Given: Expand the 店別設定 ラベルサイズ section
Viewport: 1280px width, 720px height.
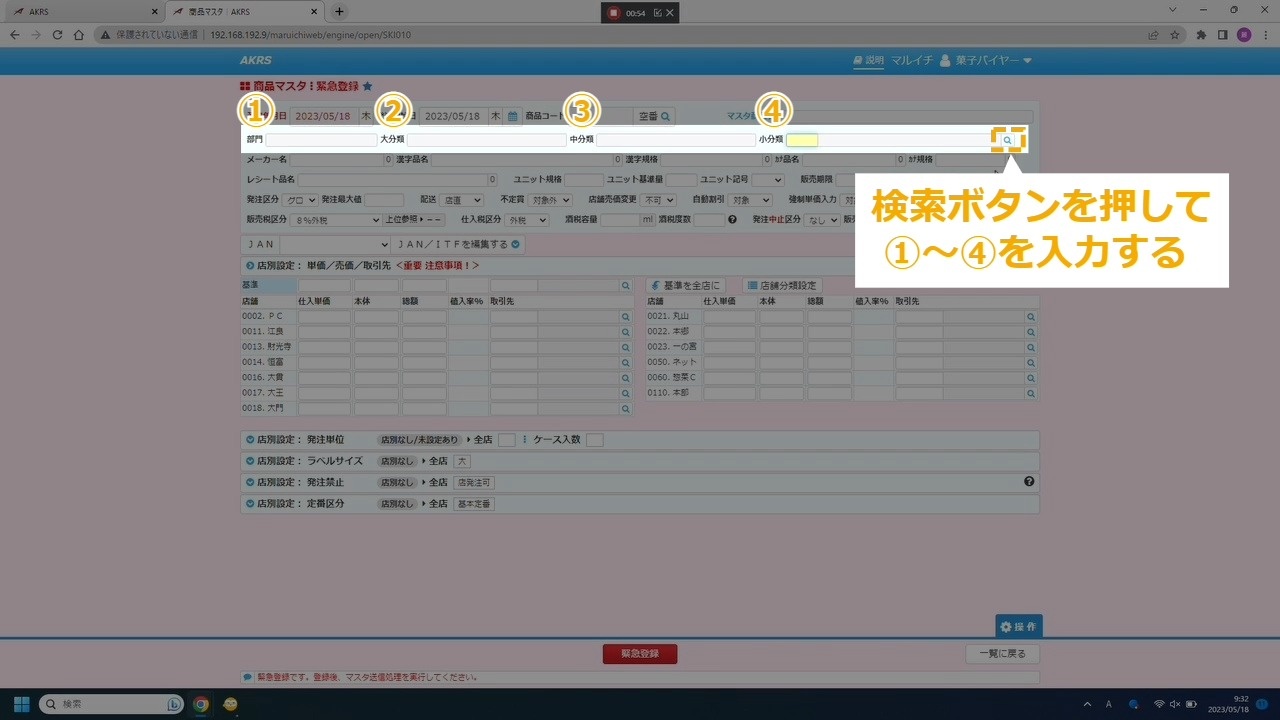Looking at the screenshot, I should pos(250,461).
